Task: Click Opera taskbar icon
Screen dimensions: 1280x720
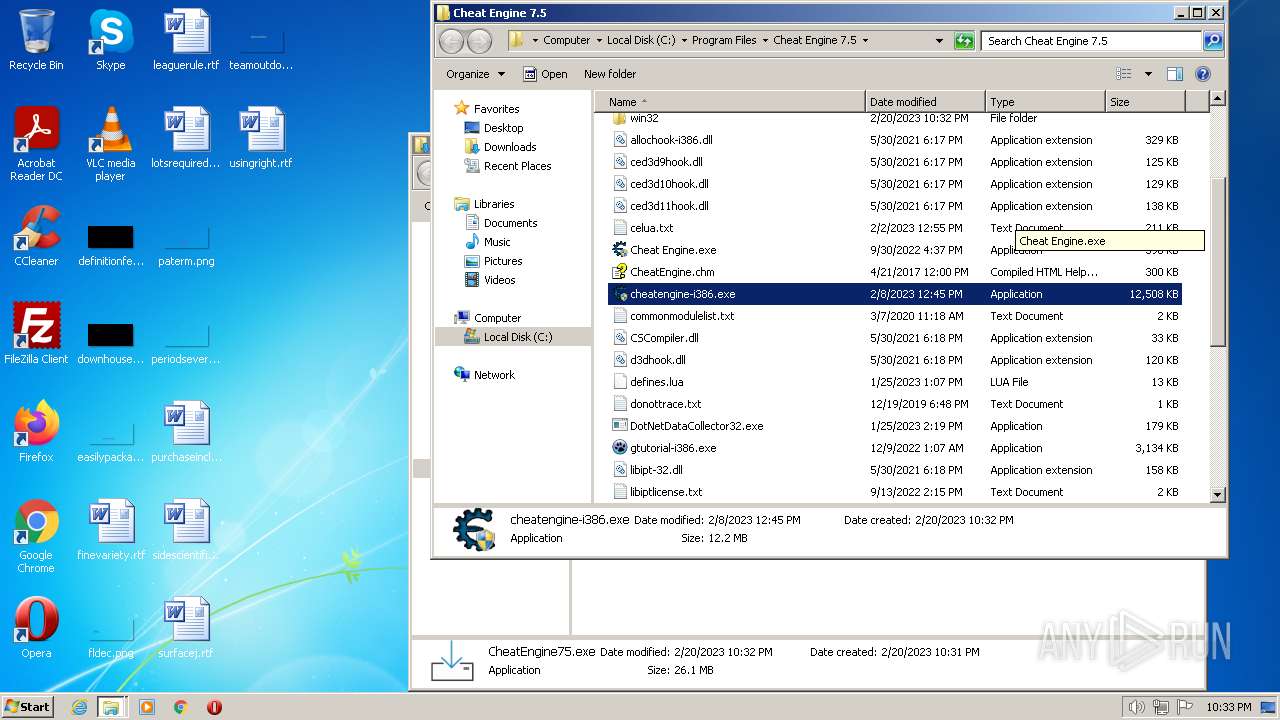Action: tap(214, 707)
